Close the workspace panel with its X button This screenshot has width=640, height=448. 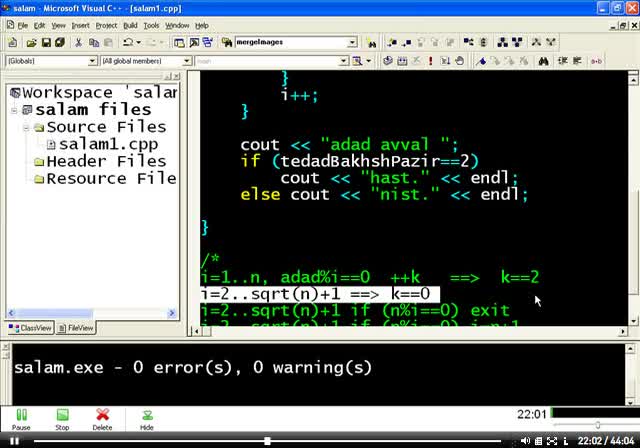[x=176, y=76]
